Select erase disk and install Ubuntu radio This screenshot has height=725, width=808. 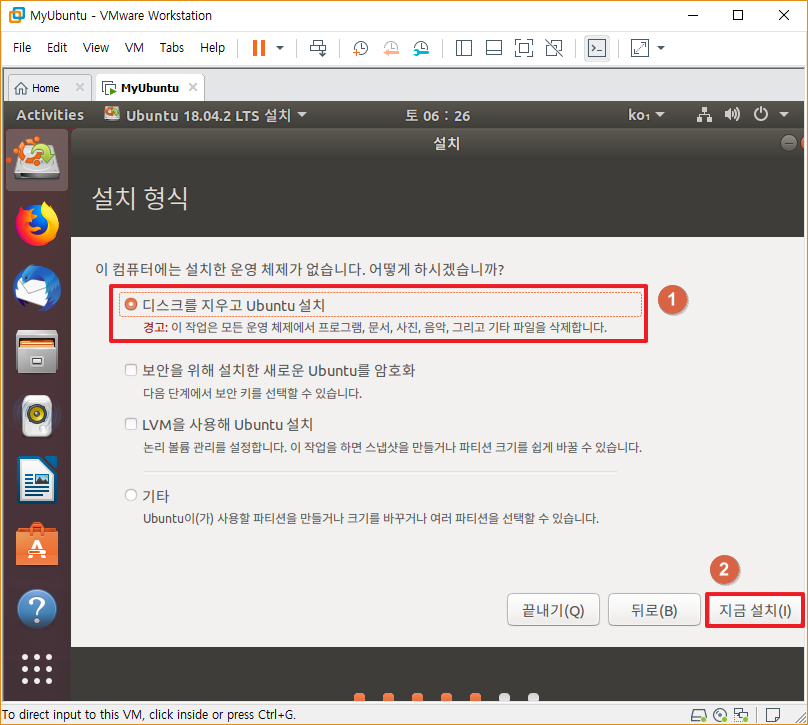pos(131,305)
